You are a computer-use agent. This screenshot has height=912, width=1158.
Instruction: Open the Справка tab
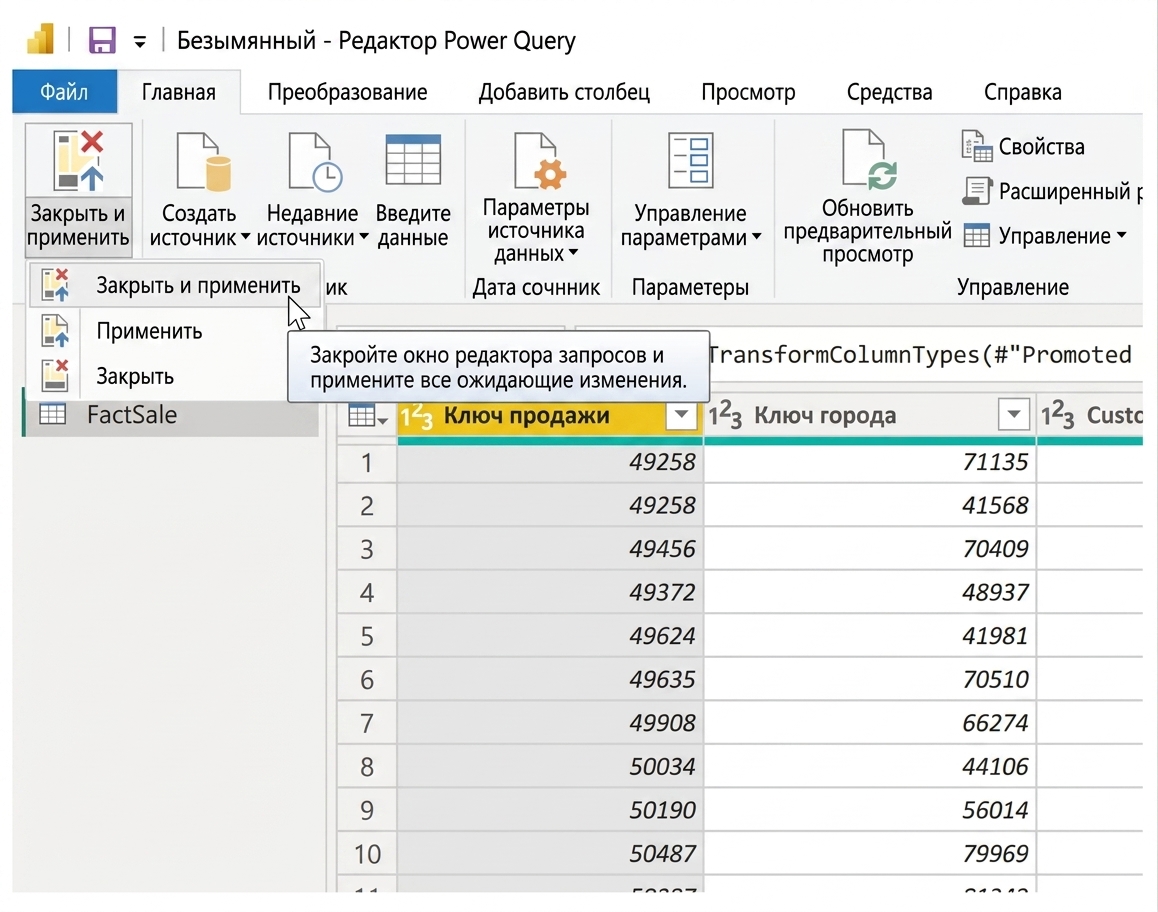1023,92
